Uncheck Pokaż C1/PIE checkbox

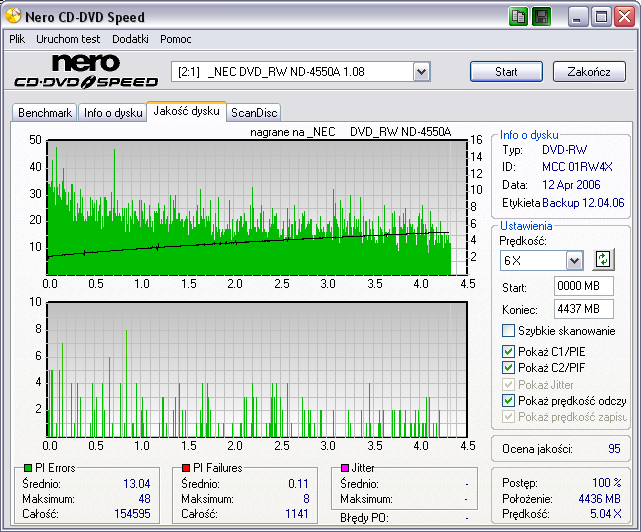[508, 351]
